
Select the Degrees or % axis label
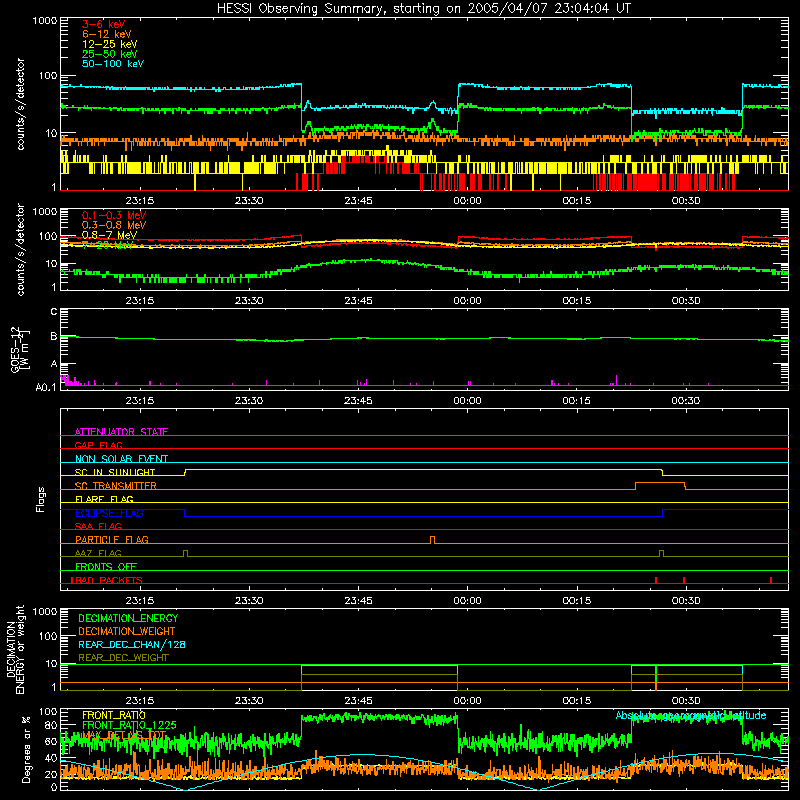[x=26, y=749]
